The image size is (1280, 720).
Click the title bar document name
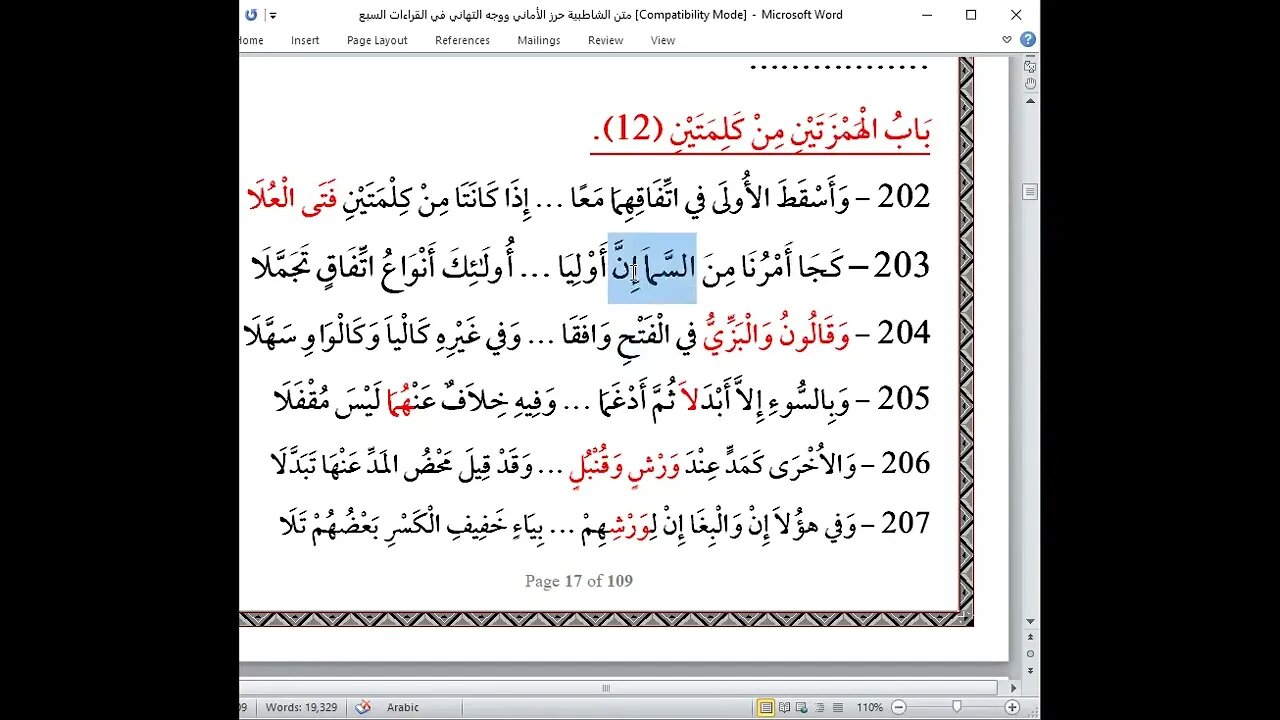(600, 15)
